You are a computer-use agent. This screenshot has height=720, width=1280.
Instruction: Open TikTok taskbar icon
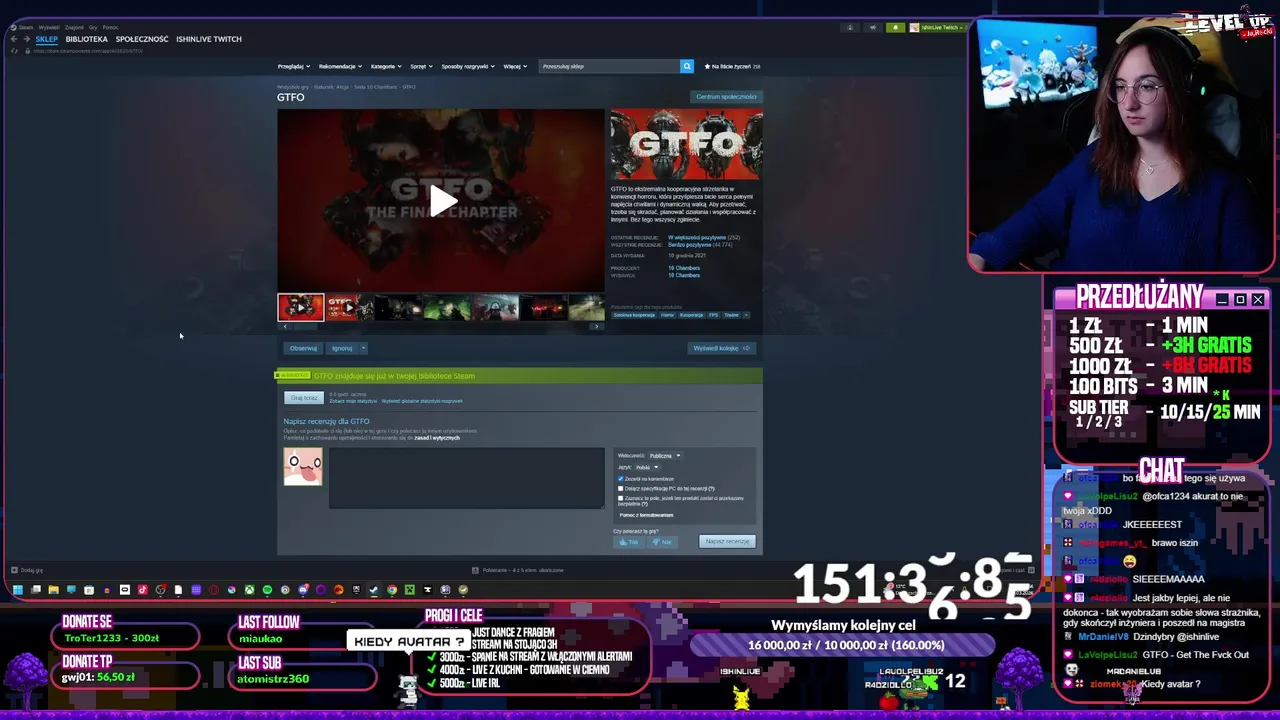pyautogui.click(x=142, y=590)
